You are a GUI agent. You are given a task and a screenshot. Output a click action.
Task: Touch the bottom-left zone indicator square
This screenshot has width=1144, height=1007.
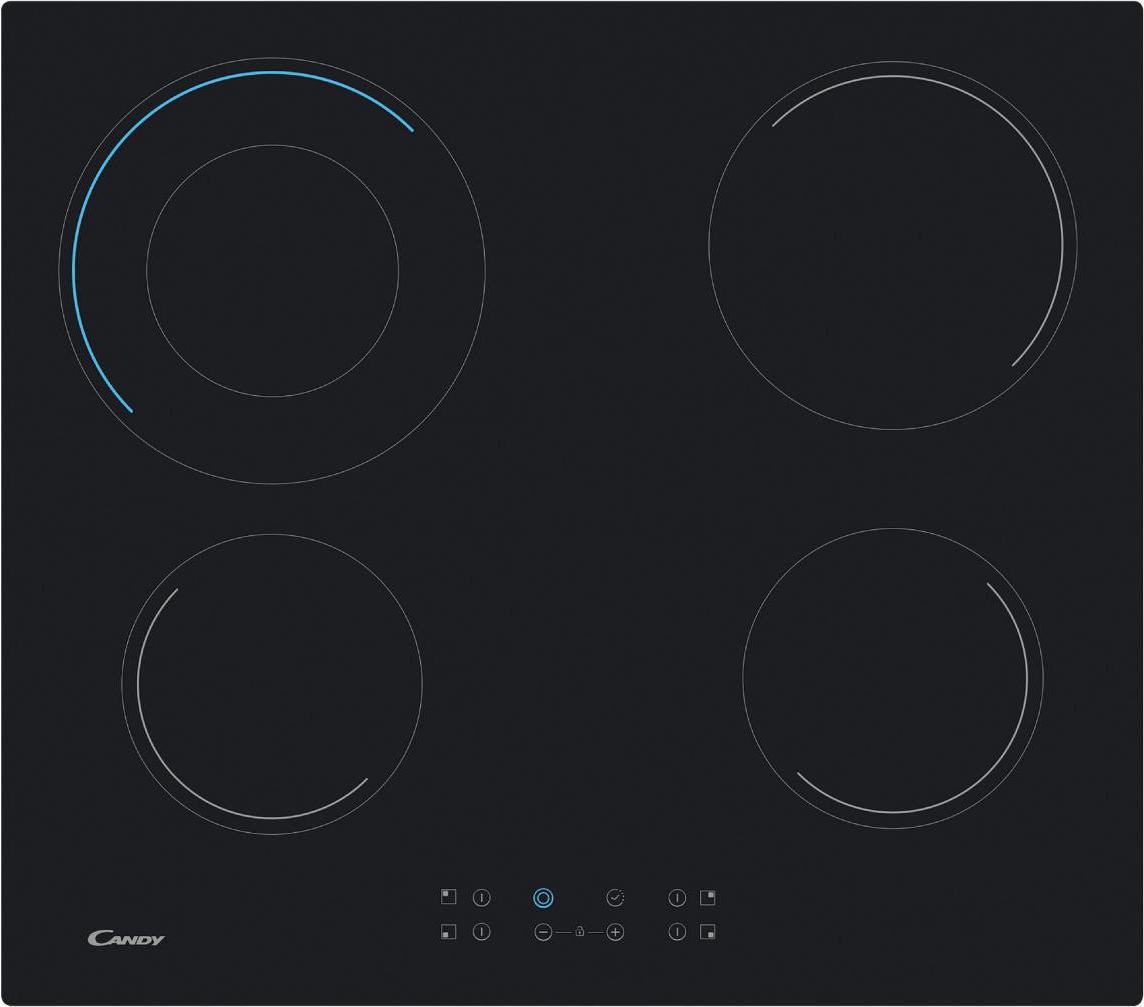(449, 932)
